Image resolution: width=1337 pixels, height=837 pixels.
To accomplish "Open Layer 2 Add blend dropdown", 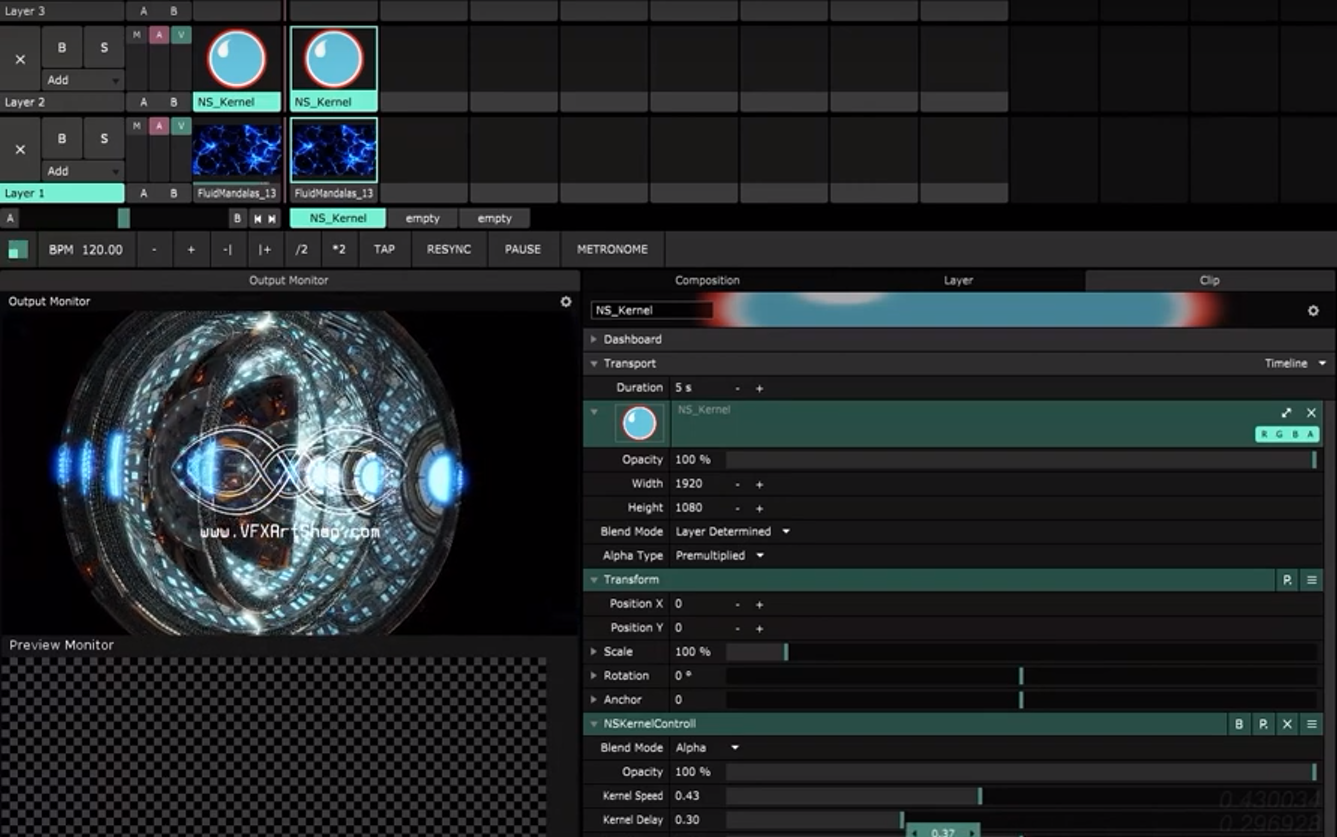I will [83, 80].
